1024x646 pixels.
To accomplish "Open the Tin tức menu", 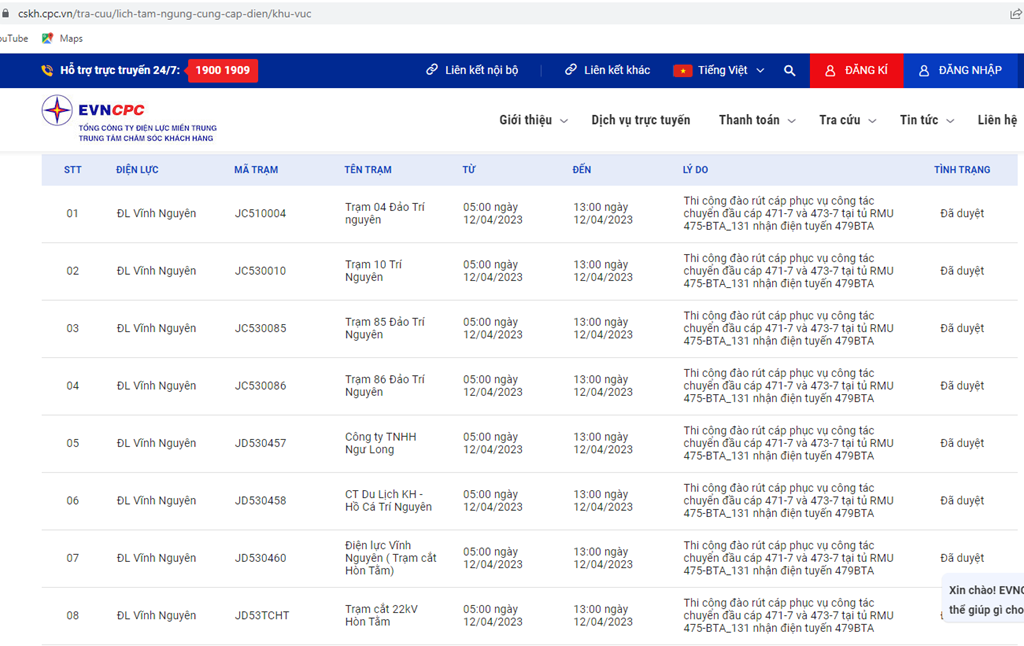I will point(925,120).
